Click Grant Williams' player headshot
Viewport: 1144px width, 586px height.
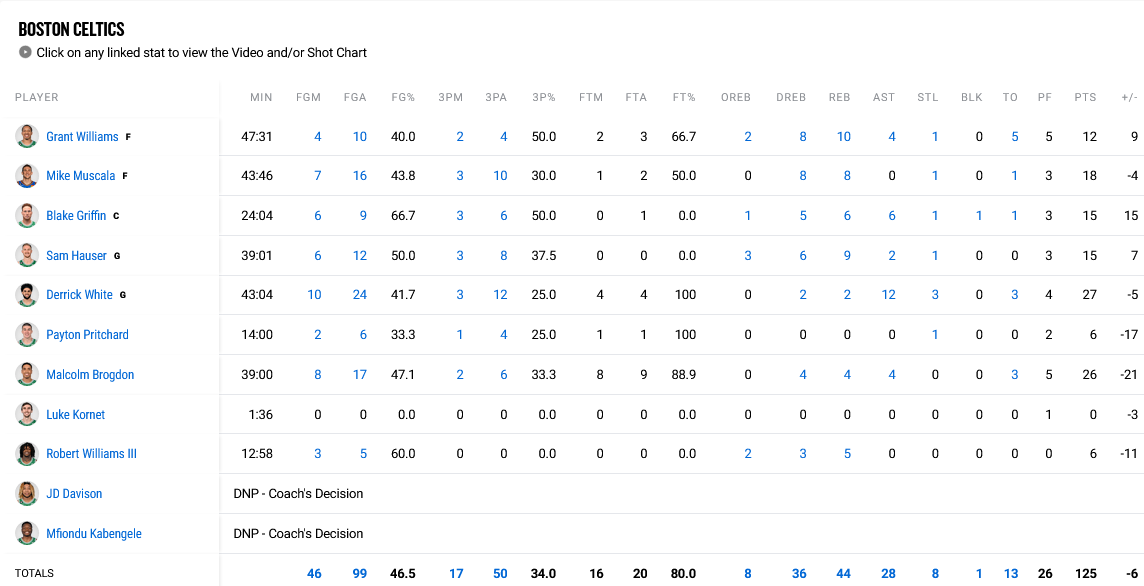click(26, 136)
